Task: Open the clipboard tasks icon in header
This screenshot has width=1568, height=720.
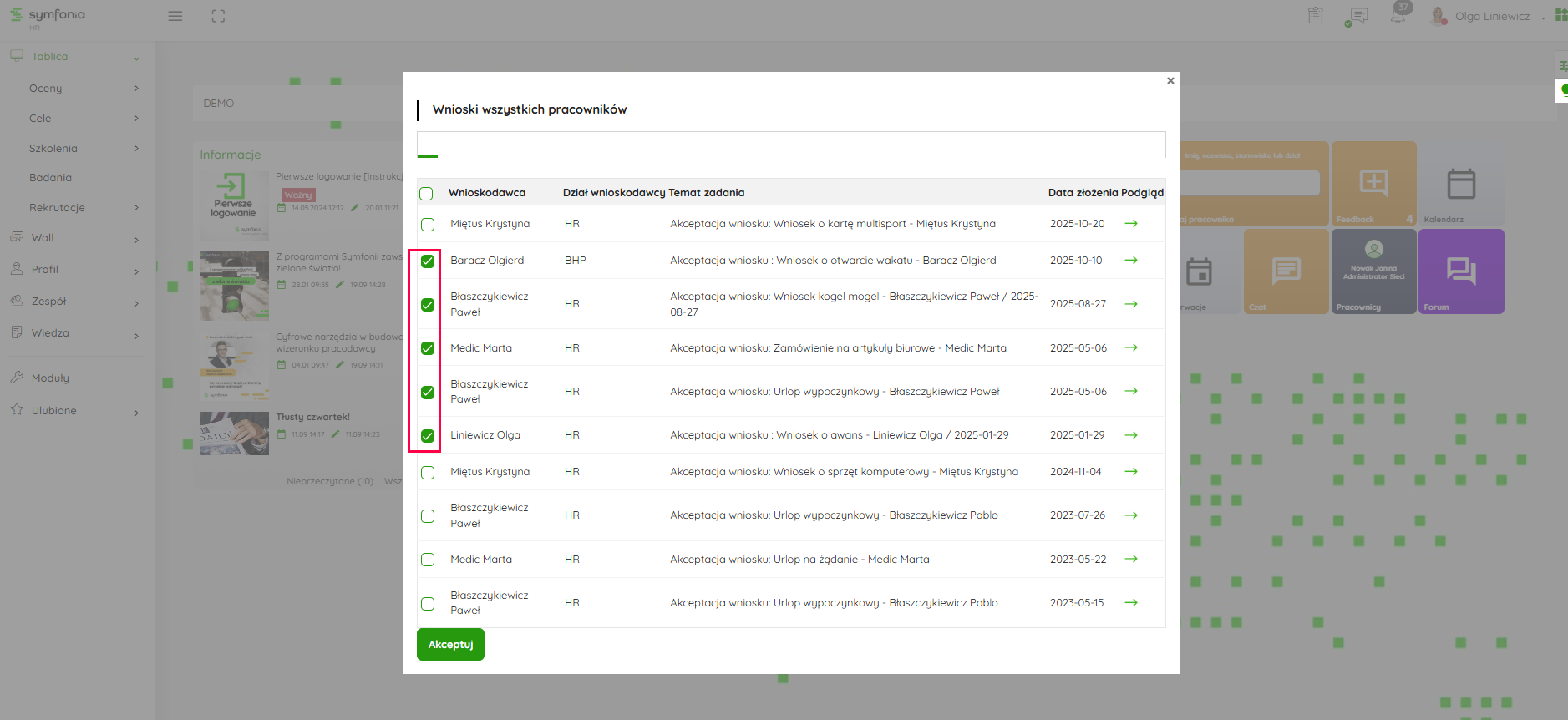Action: coord(1316,16)
